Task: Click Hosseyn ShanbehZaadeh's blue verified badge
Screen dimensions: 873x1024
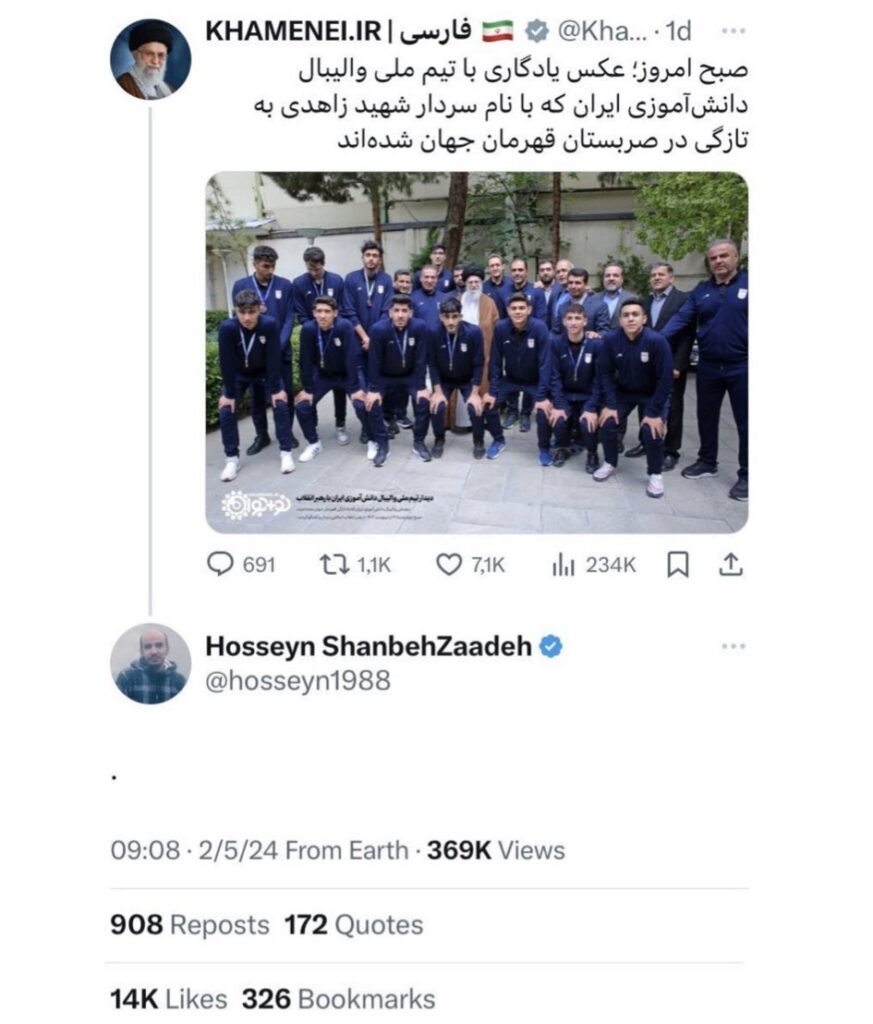Action: coord(551,647)
